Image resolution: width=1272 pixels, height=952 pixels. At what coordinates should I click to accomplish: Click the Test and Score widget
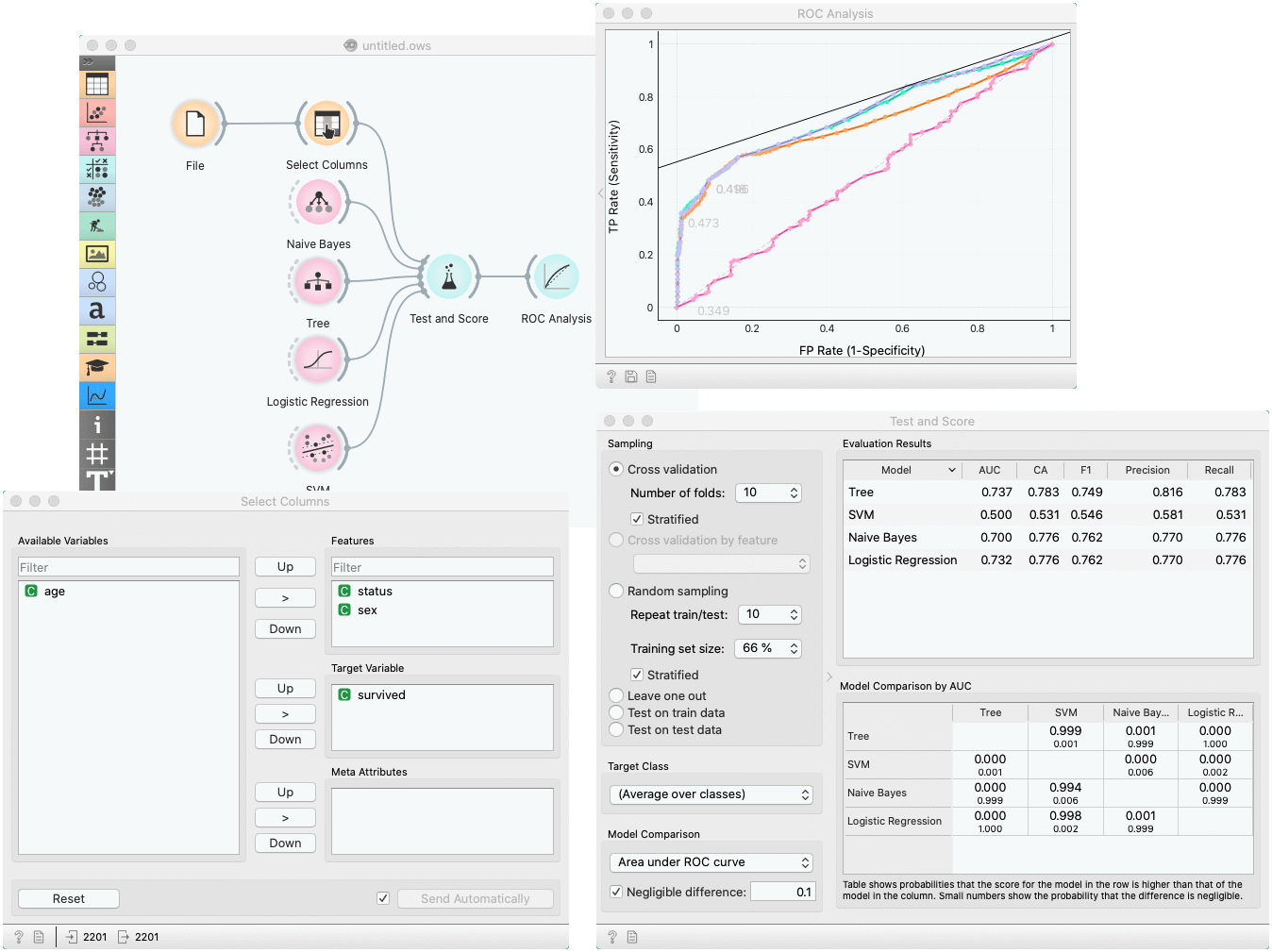449,277
